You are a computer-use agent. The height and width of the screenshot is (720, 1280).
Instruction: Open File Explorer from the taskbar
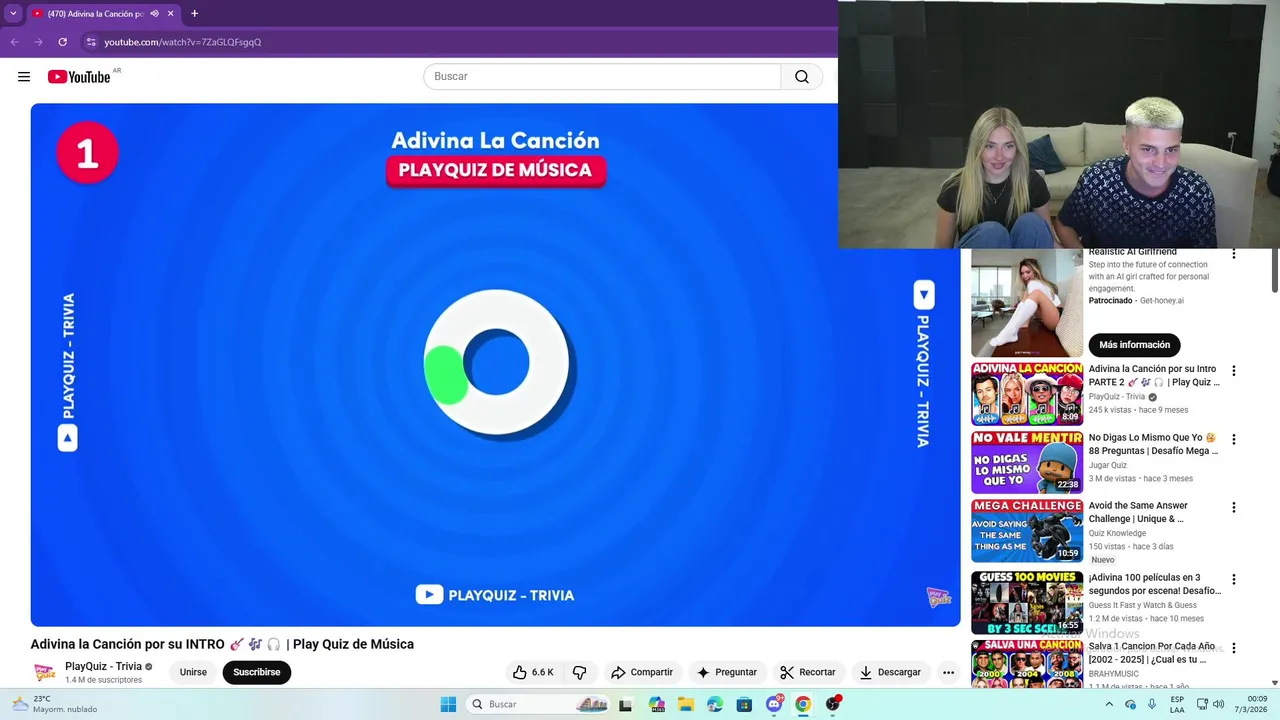point(686,704)
